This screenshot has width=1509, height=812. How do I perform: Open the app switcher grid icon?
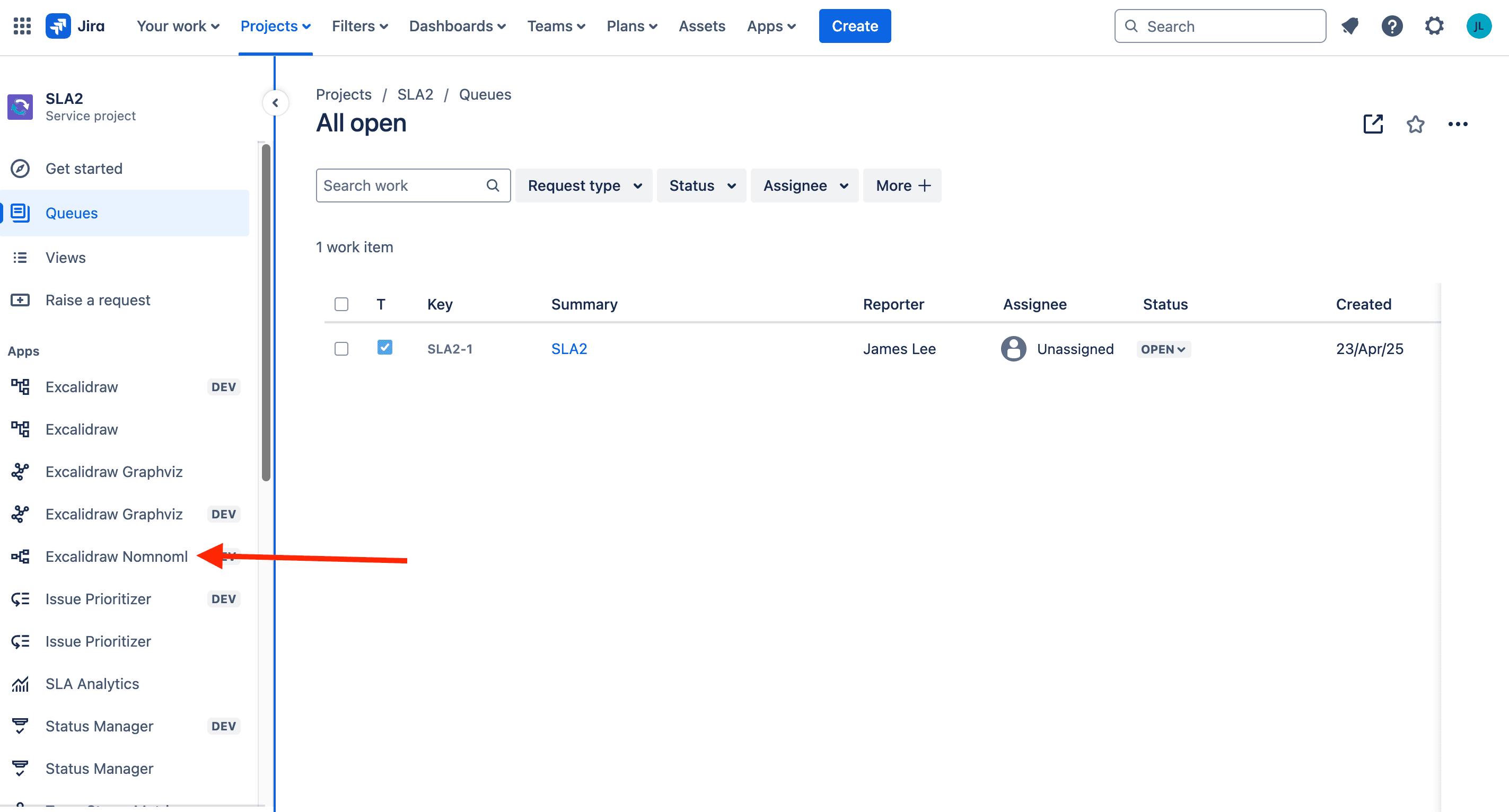pos(22,26)
